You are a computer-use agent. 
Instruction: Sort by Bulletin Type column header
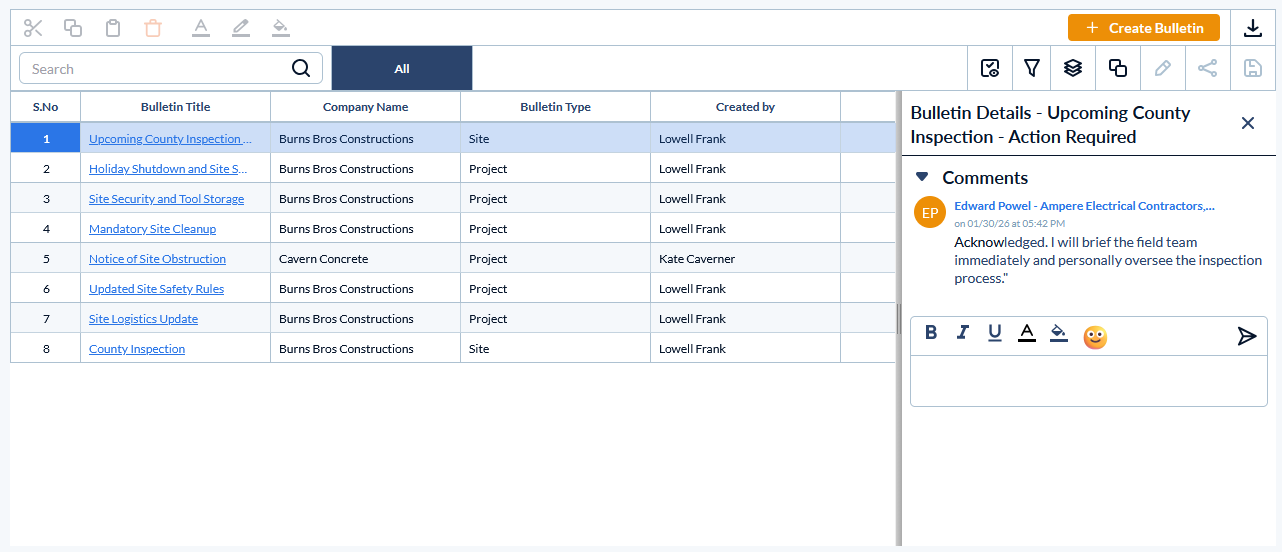(556, 107)
